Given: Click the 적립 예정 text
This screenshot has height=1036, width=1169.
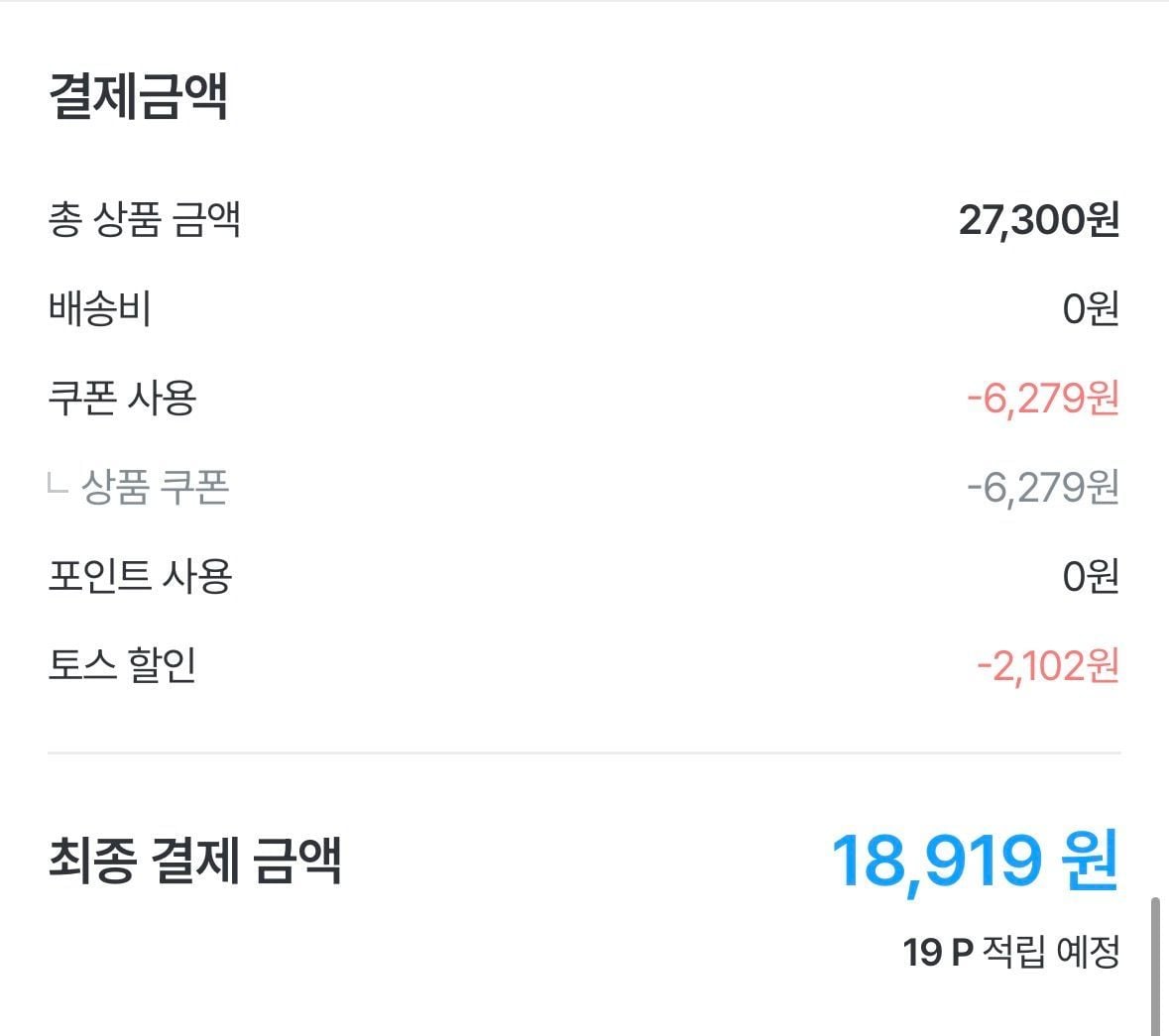Looking at the screenshot, I should 1051,953.
